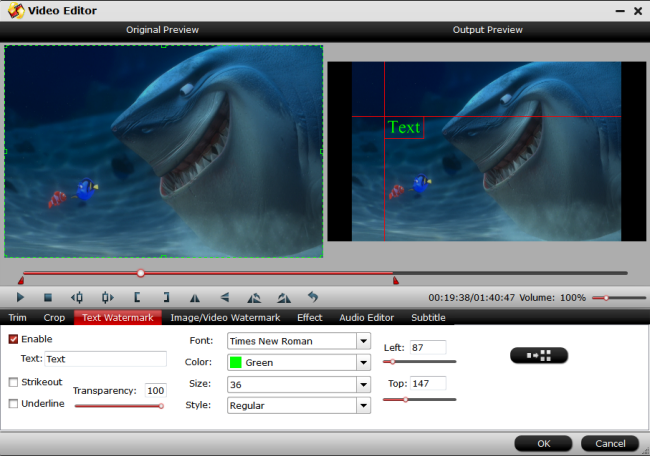Image resolution: width=650 pixels, height=456 pixels.
Task: Confirm with the OK button
Action: click(x=543, y=444)
